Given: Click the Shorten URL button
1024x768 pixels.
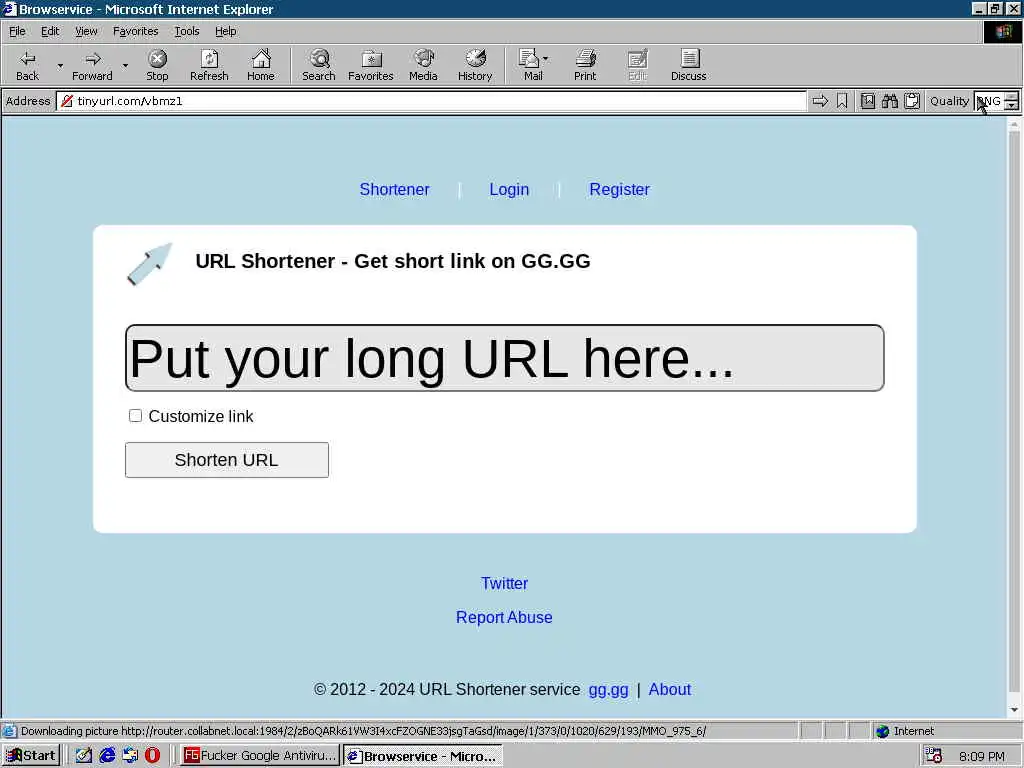Looking at the screenshot, I should click(x=227, y=460).
